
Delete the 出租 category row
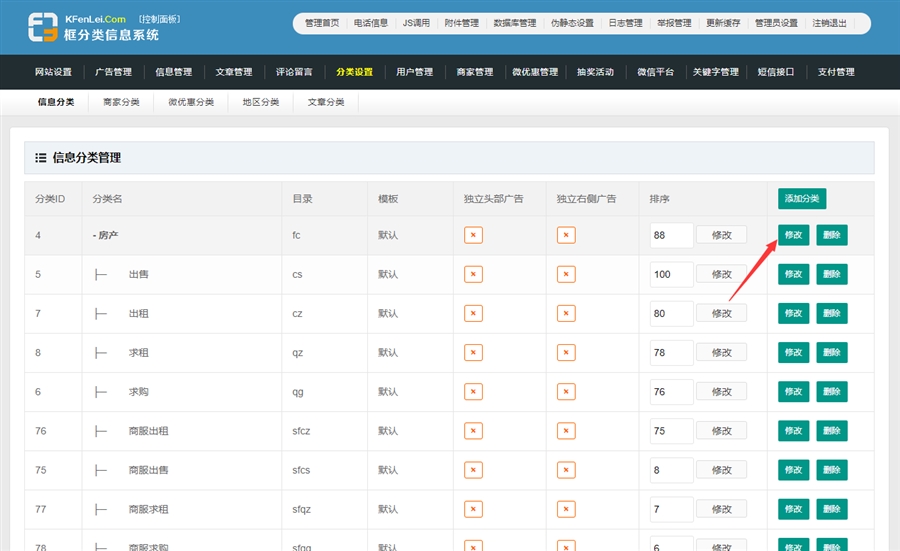(x=832, y=313)
